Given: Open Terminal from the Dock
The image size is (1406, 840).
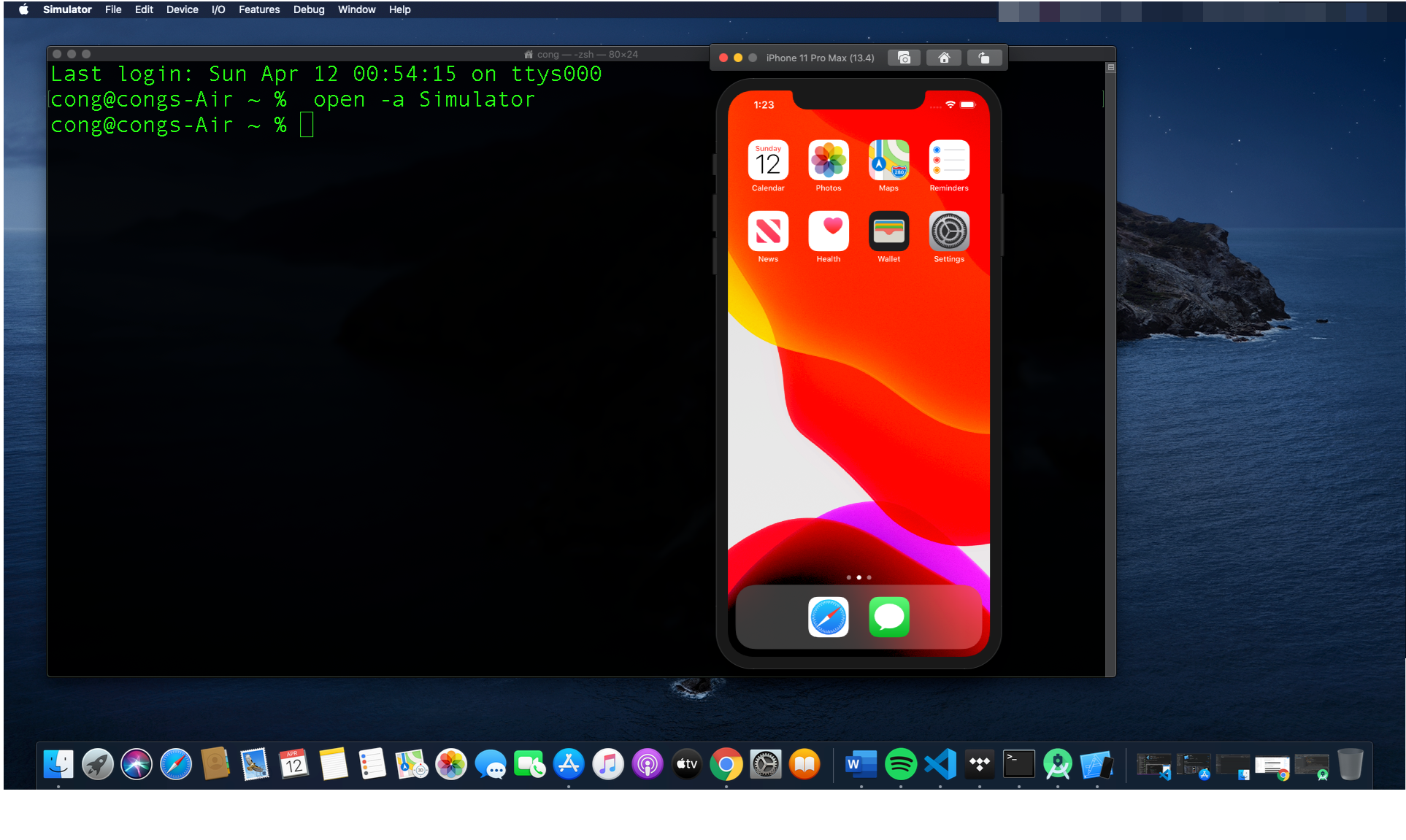Looking at the screenshot, I should click(x=1019, y=765).
